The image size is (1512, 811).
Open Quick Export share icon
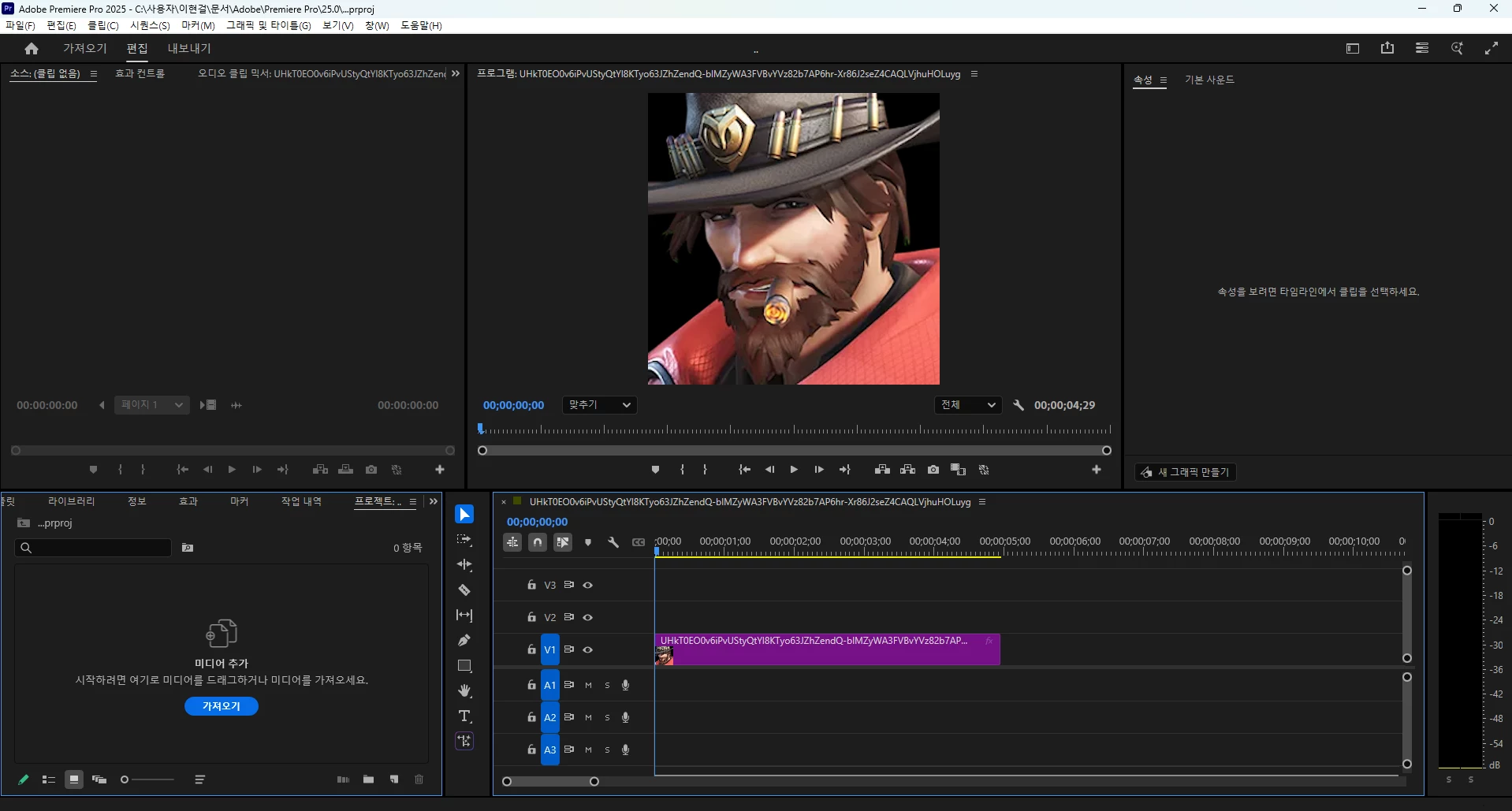pyautogui.click(x=1387, y=48)
